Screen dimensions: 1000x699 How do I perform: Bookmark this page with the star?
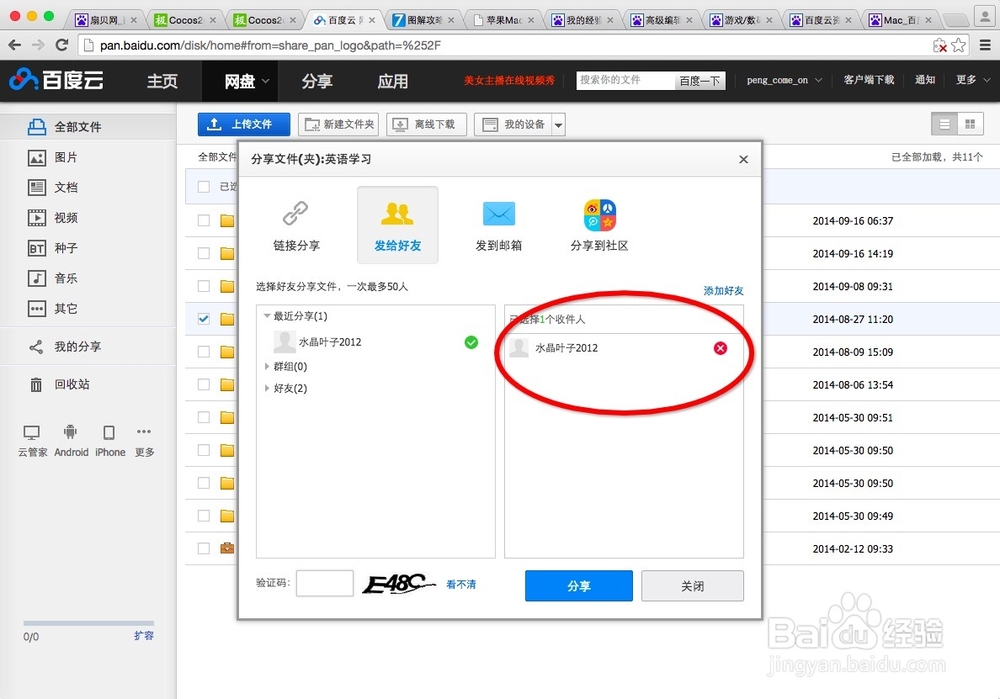click(x=959, y=45)
